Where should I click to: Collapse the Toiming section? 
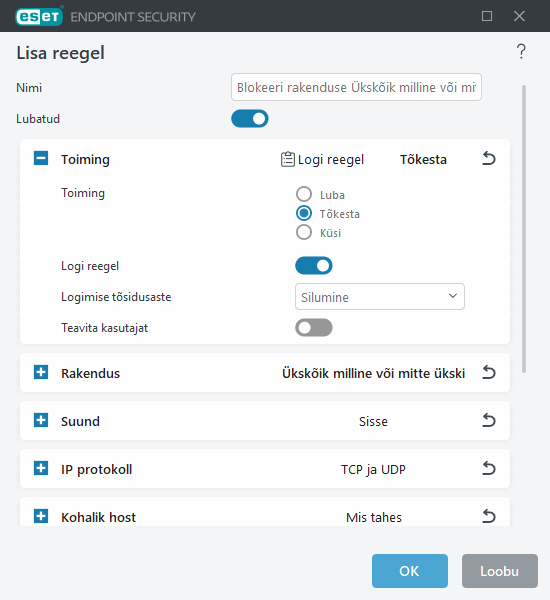[x=41, y=158]
